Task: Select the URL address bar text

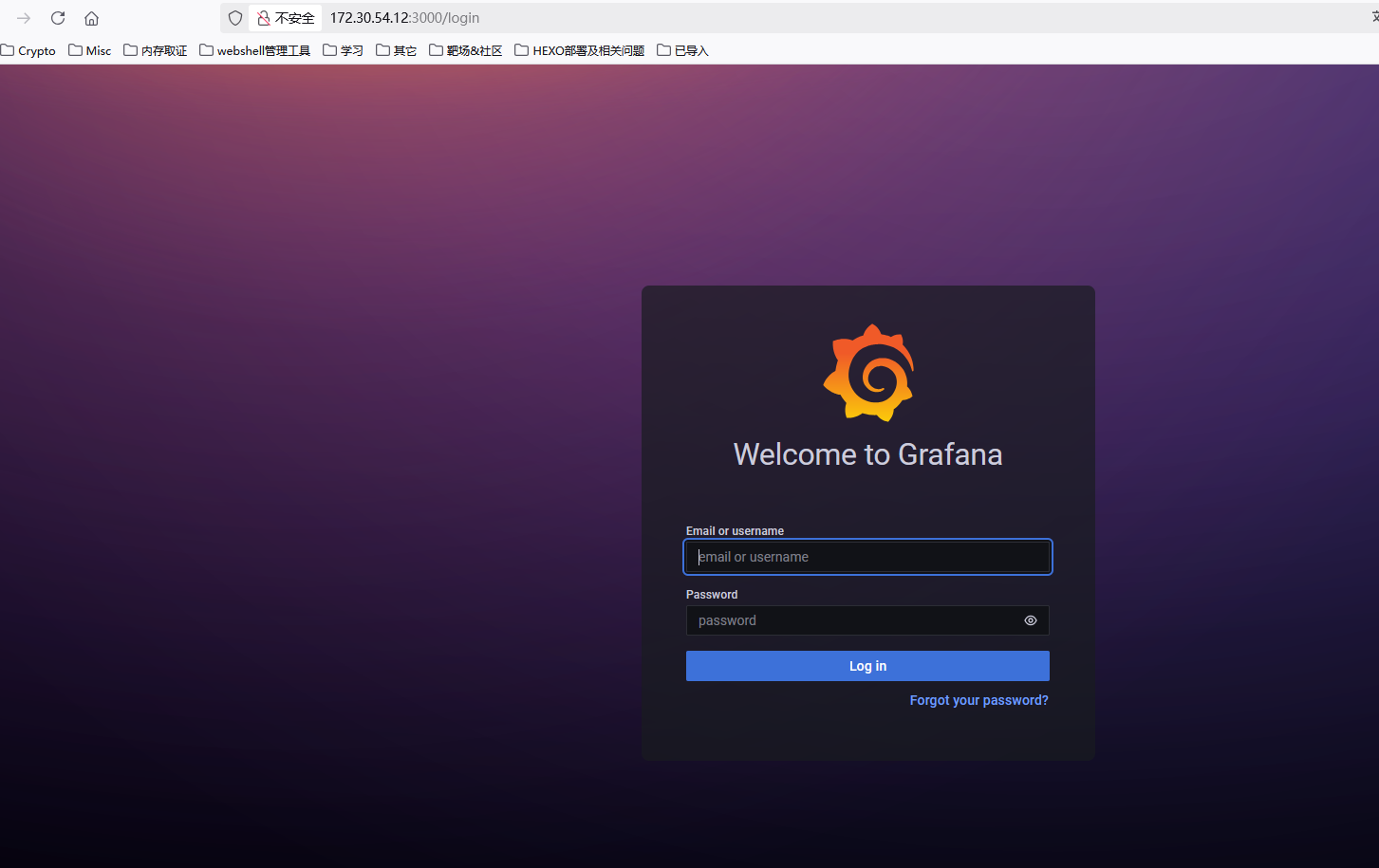Action: pos(404,18)
